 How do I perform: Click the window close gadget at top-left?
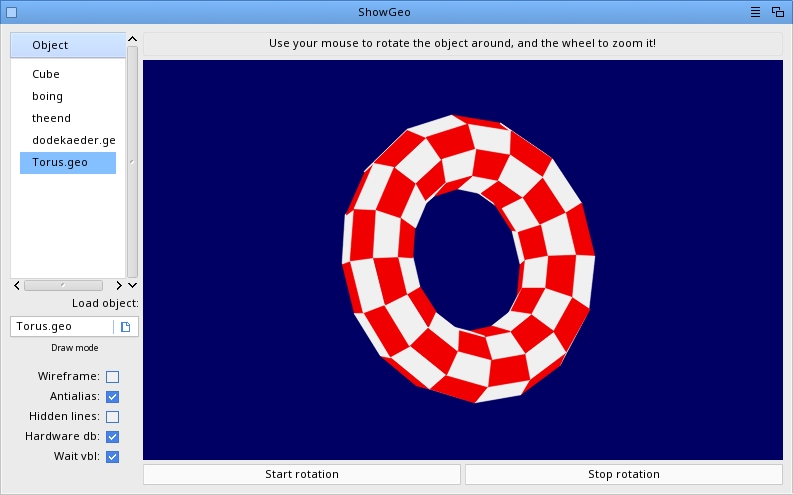coord(11,12)
